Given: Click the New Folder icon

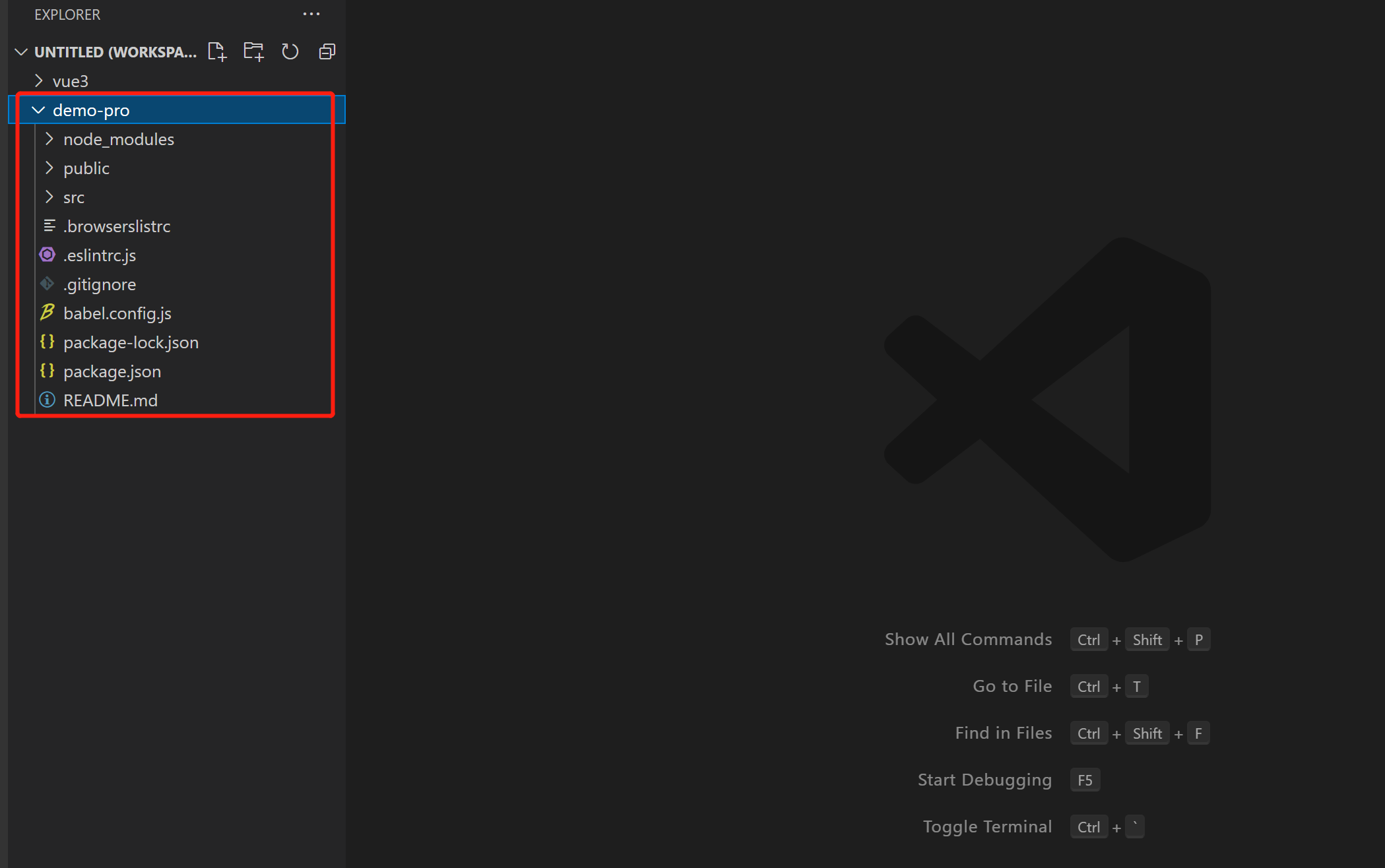Looking at the screenshot, I should 253,51.
